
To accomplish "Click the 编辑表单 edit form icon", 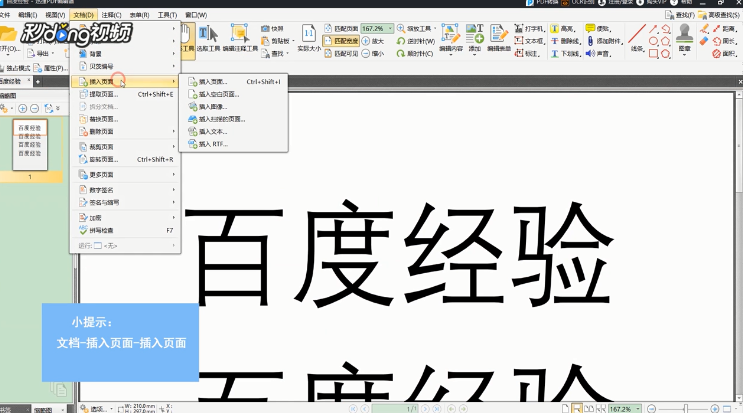I will [x=499, y=38].
